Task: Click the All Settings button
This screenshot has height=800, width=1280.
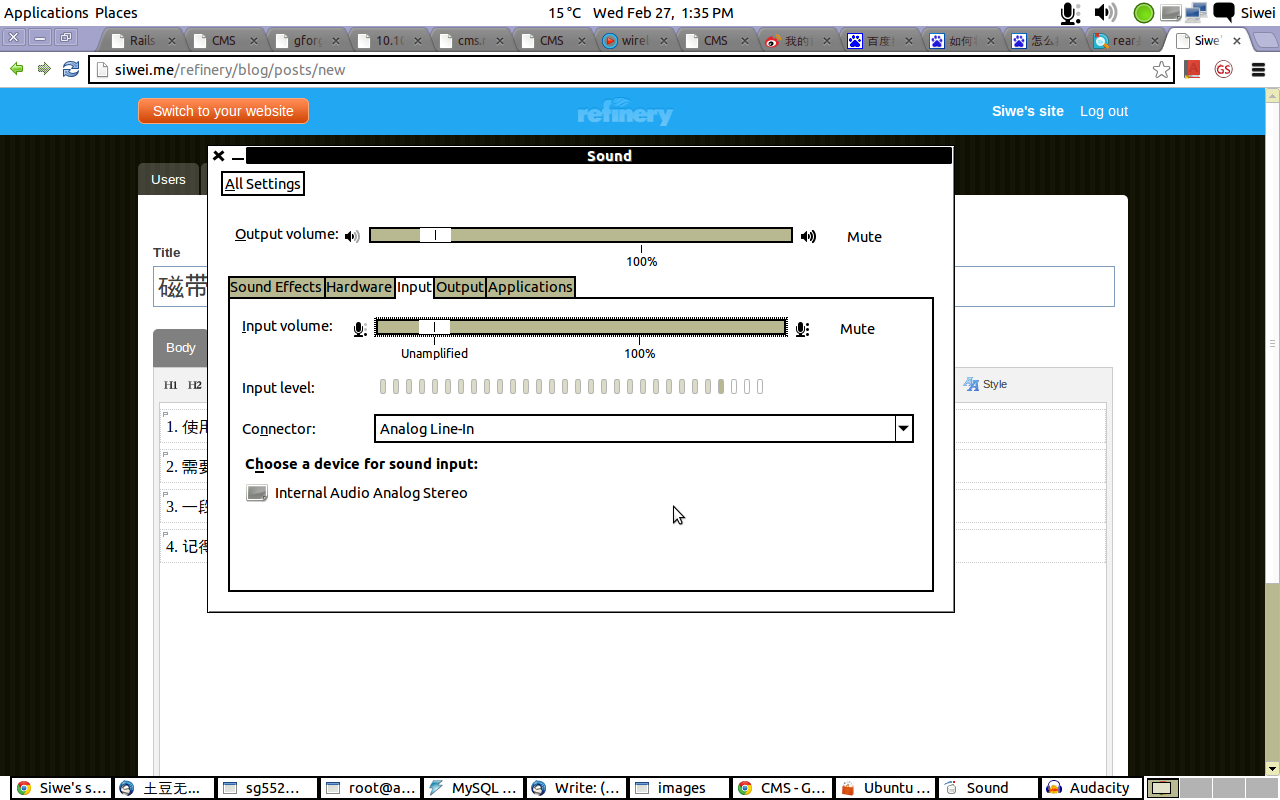Action: [x=263, y=184]
